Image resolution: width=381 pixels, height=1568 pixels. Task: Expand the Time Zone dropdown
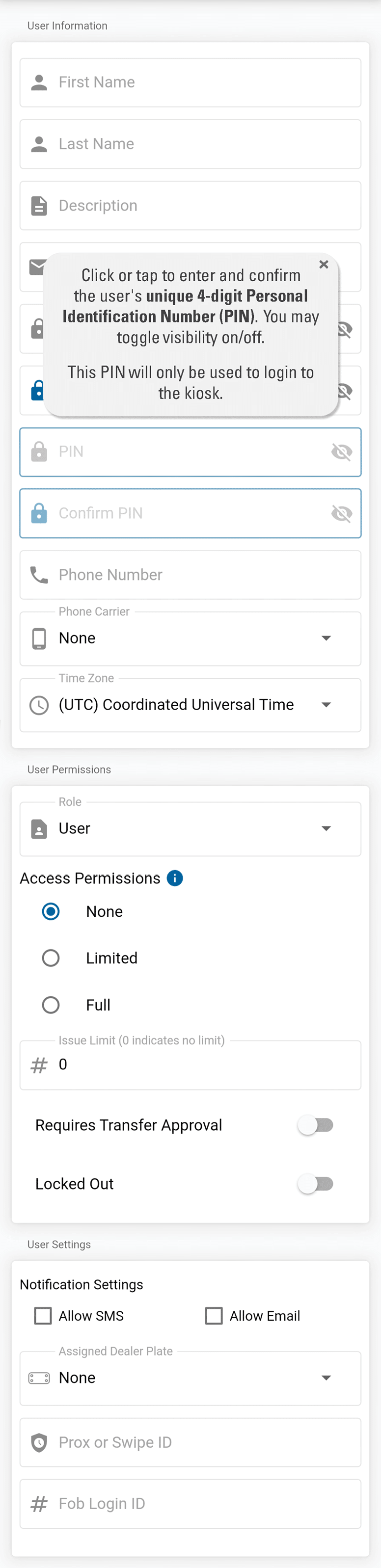190,705
